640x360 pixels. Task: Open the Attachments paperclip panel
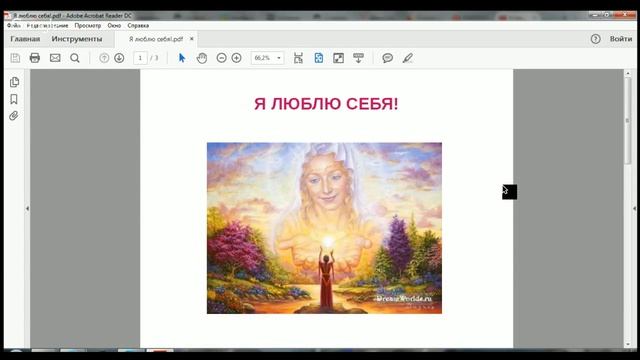14,116
